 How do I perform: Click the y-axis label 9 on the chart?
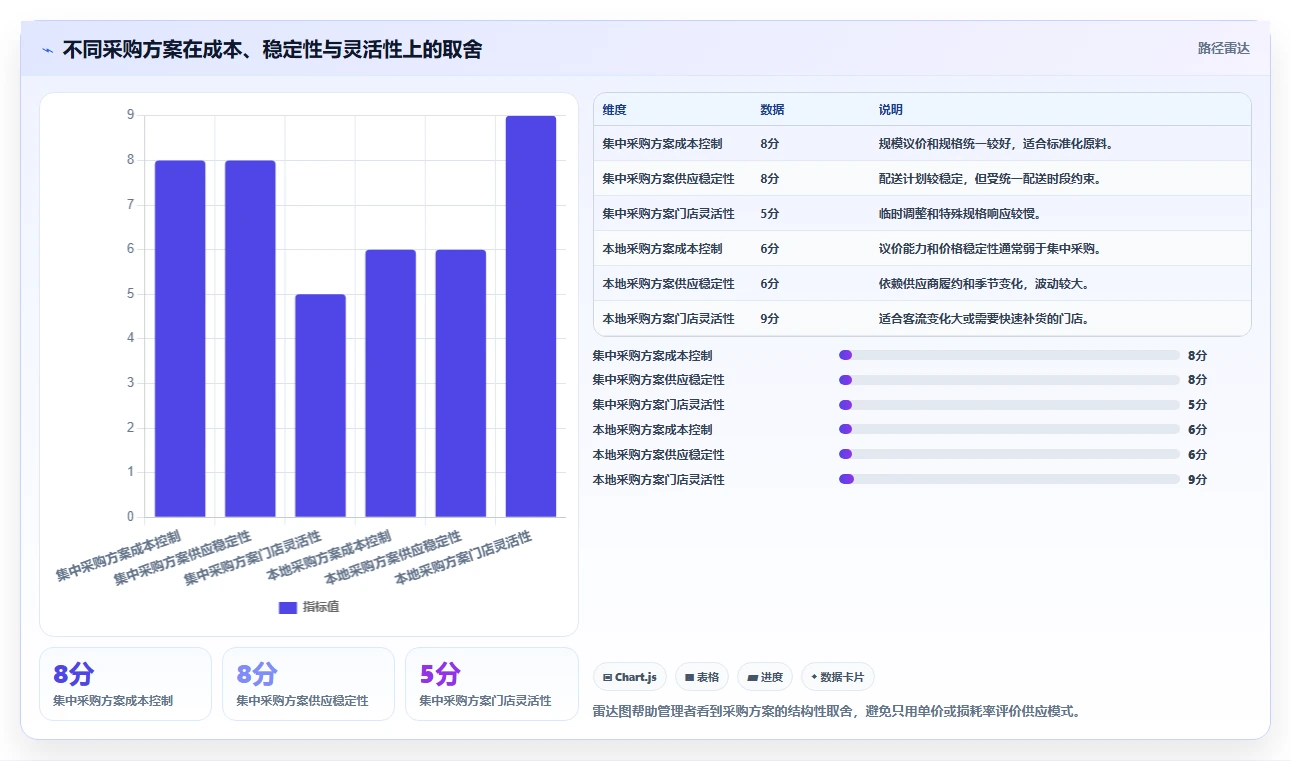(x=130, y=115)
